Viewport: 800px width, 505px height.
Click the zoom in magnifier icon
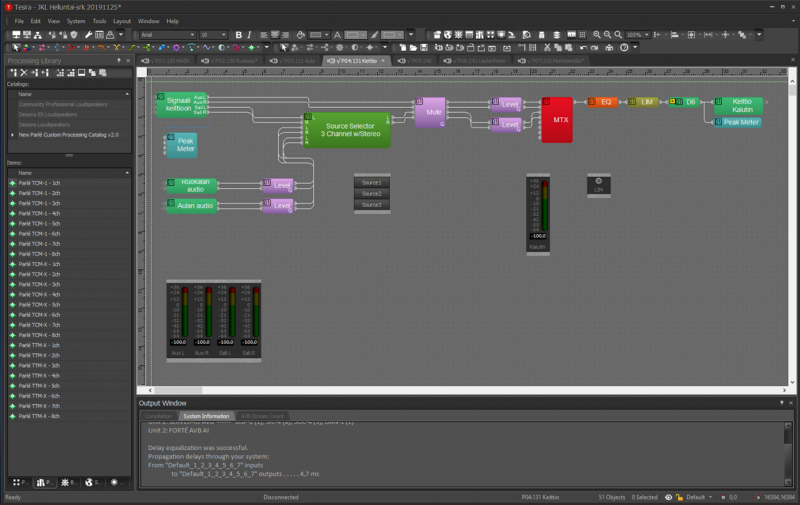point(597,35)
